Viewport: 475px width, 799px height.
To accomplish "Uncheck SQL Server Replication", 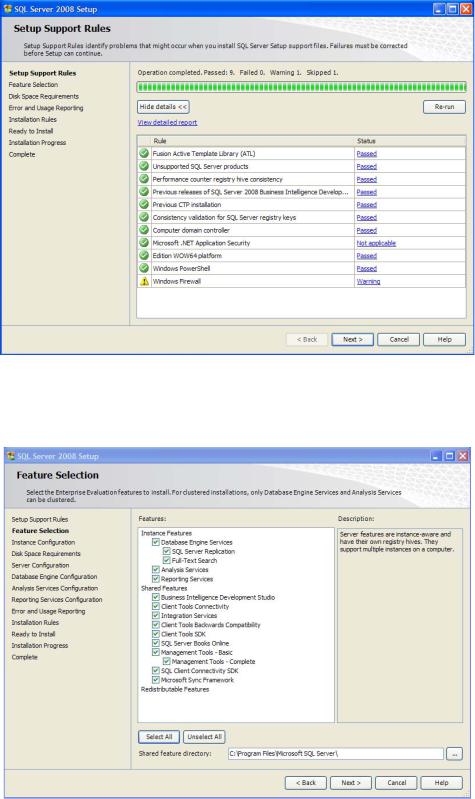I will [167, 551].
